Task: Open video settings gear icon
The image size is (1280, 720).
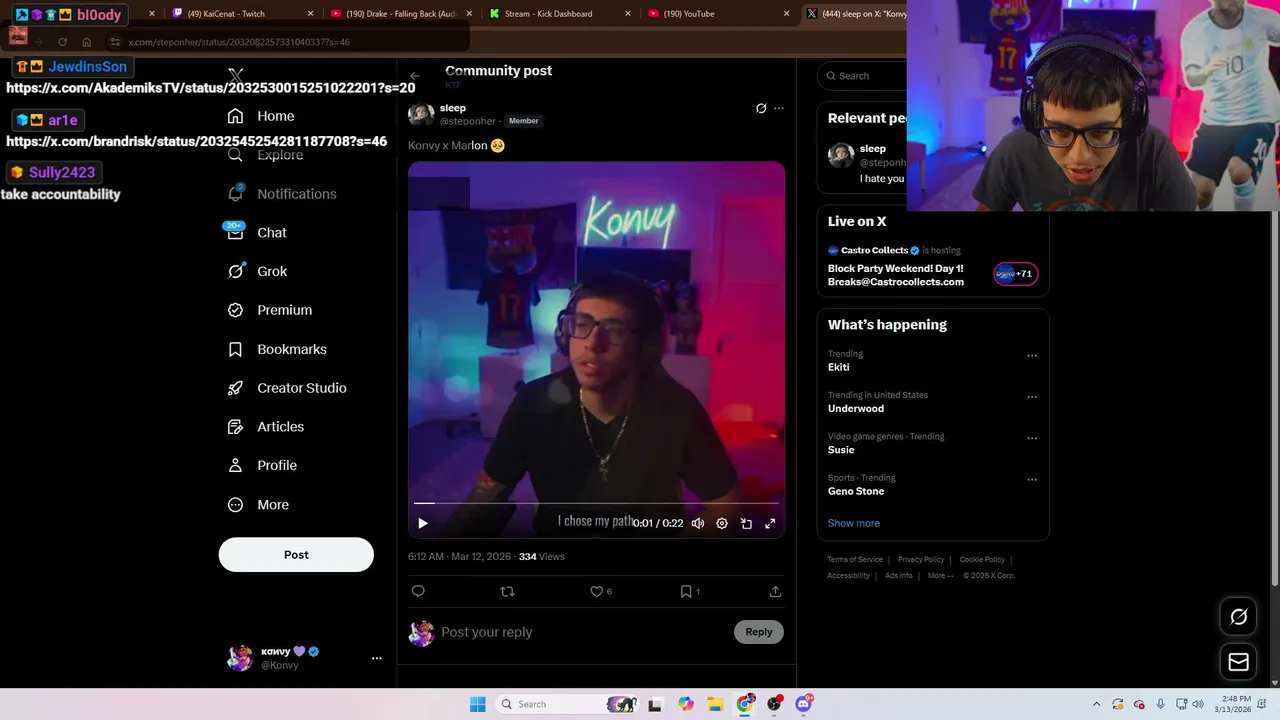Action: [722, 523]
